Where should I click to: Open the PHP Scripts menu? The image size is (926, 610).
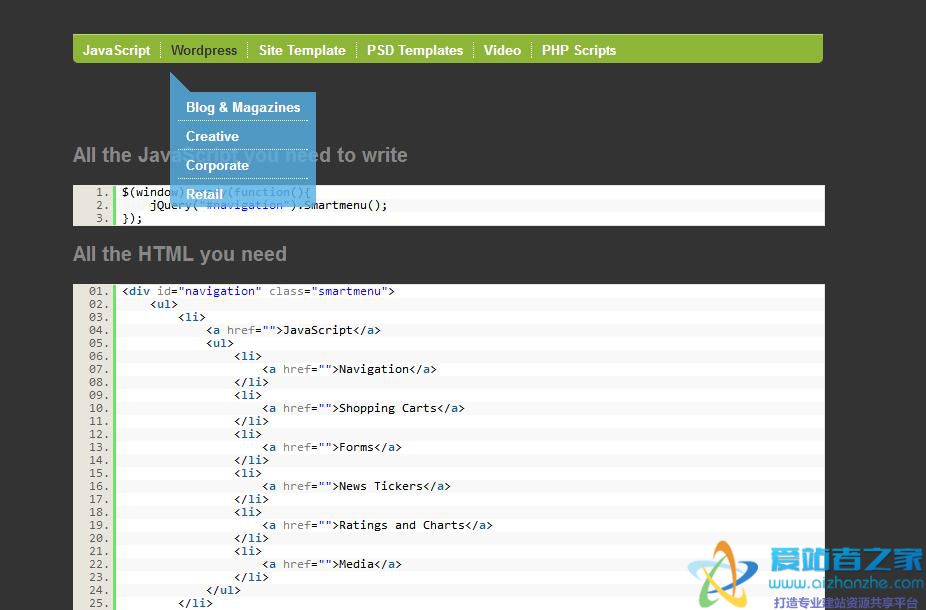(579, 50)
